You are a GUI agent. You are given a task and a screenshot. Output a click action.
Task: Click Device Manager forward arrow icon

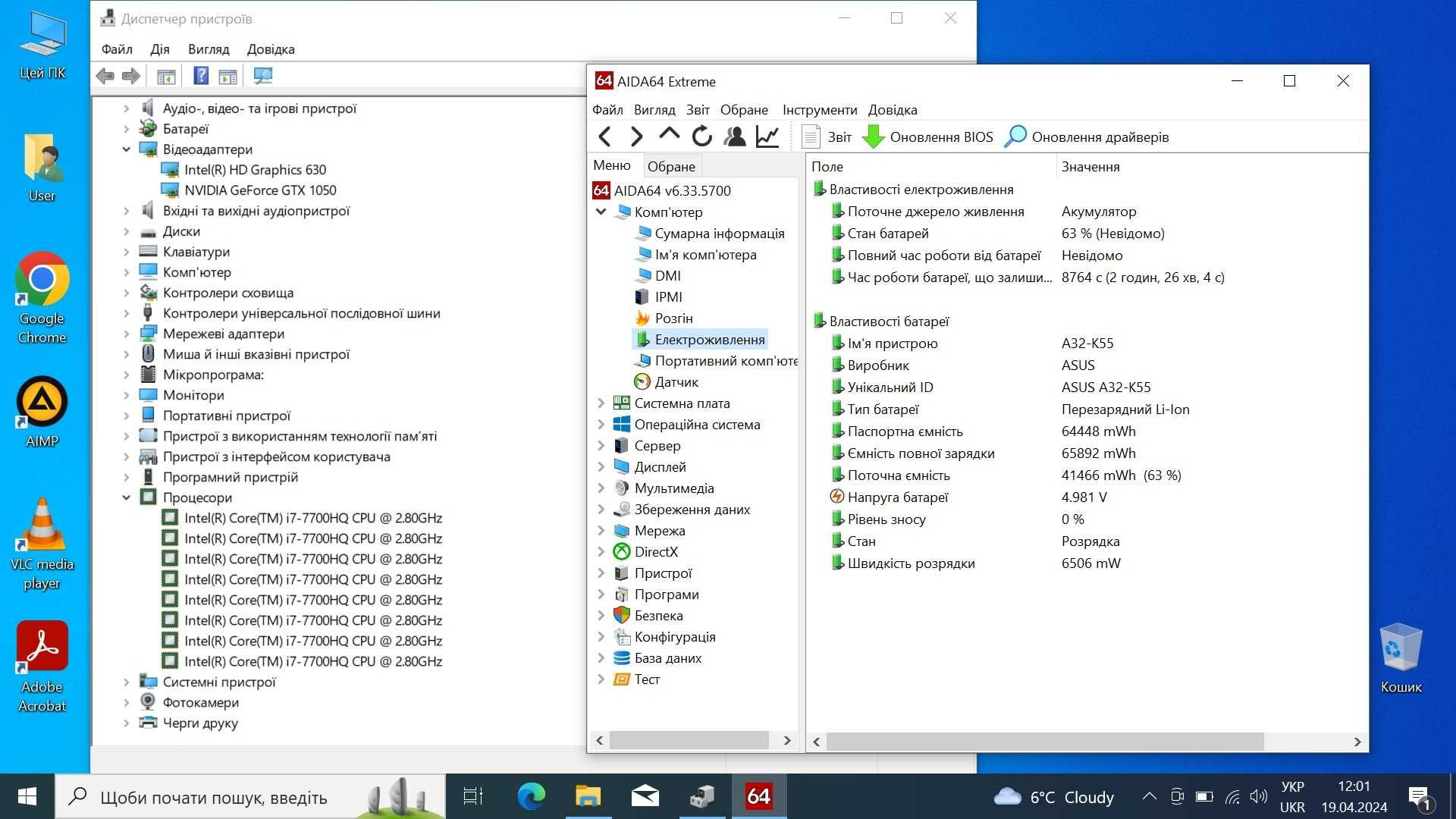131,76
